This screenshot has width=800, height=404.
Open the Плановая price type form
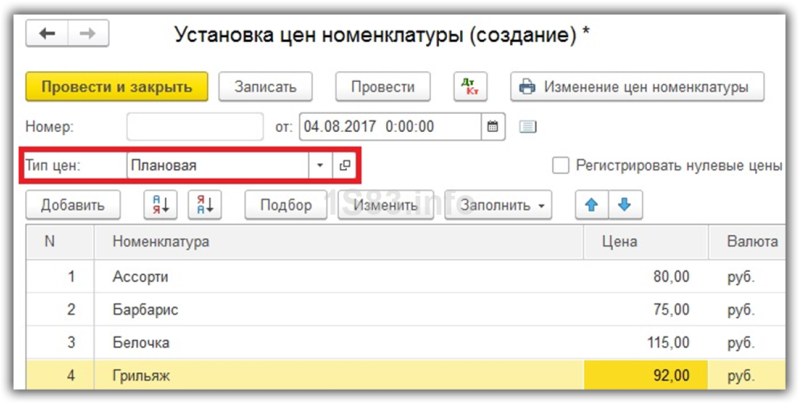(x=345, y=165)
